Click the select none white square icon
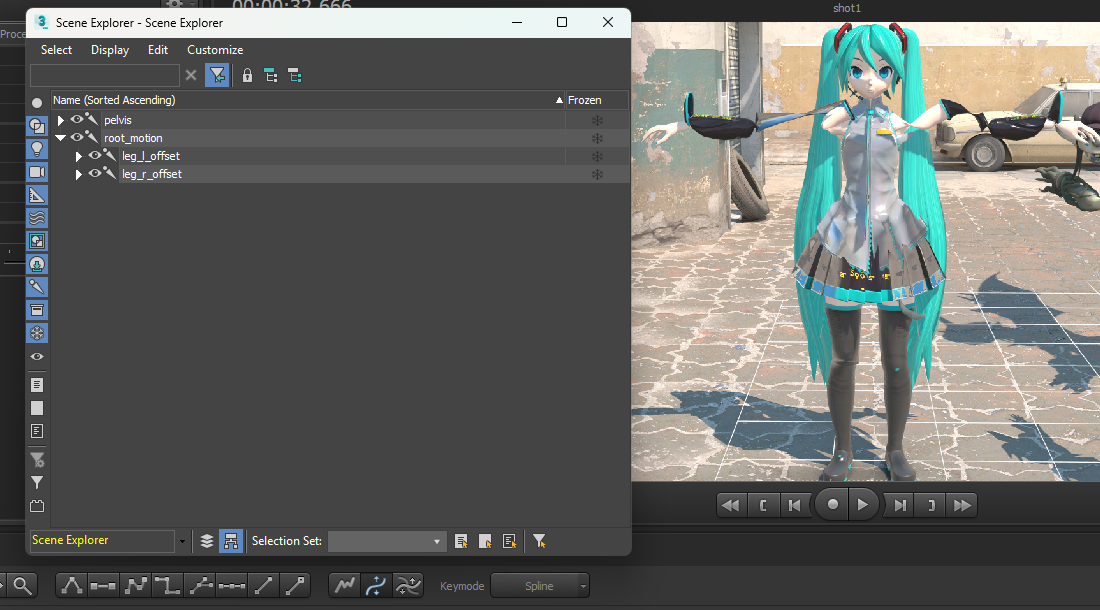This screenshot has width=1100, height=610. tap(37, 408)
